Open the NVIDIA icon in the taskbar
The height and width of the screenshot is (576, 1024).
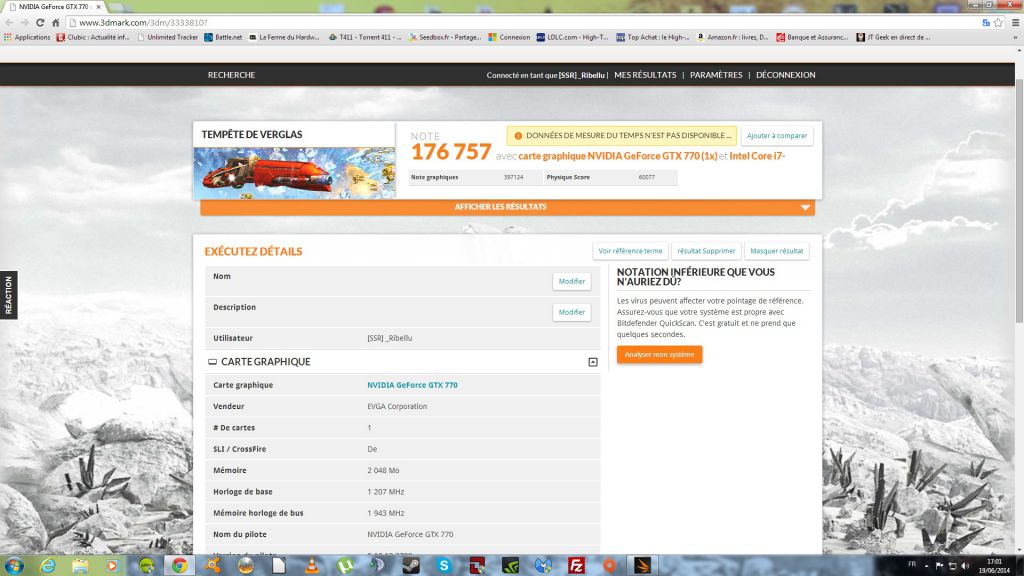pos(510,566)
